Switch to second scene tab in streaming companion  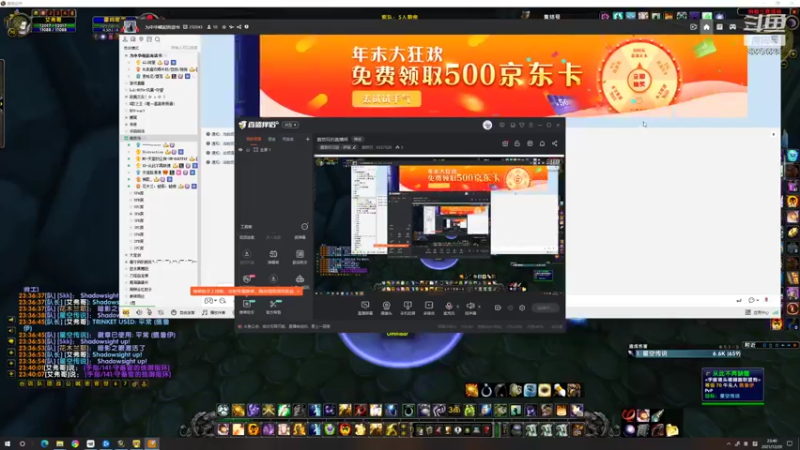[272, 139]
